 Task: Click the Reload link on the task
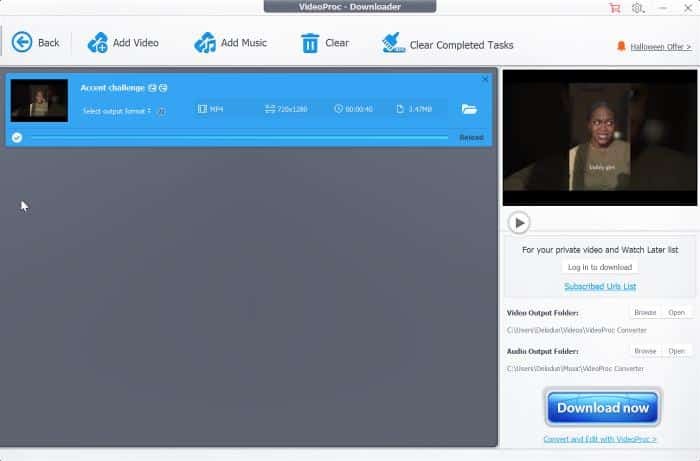point(471,137)
